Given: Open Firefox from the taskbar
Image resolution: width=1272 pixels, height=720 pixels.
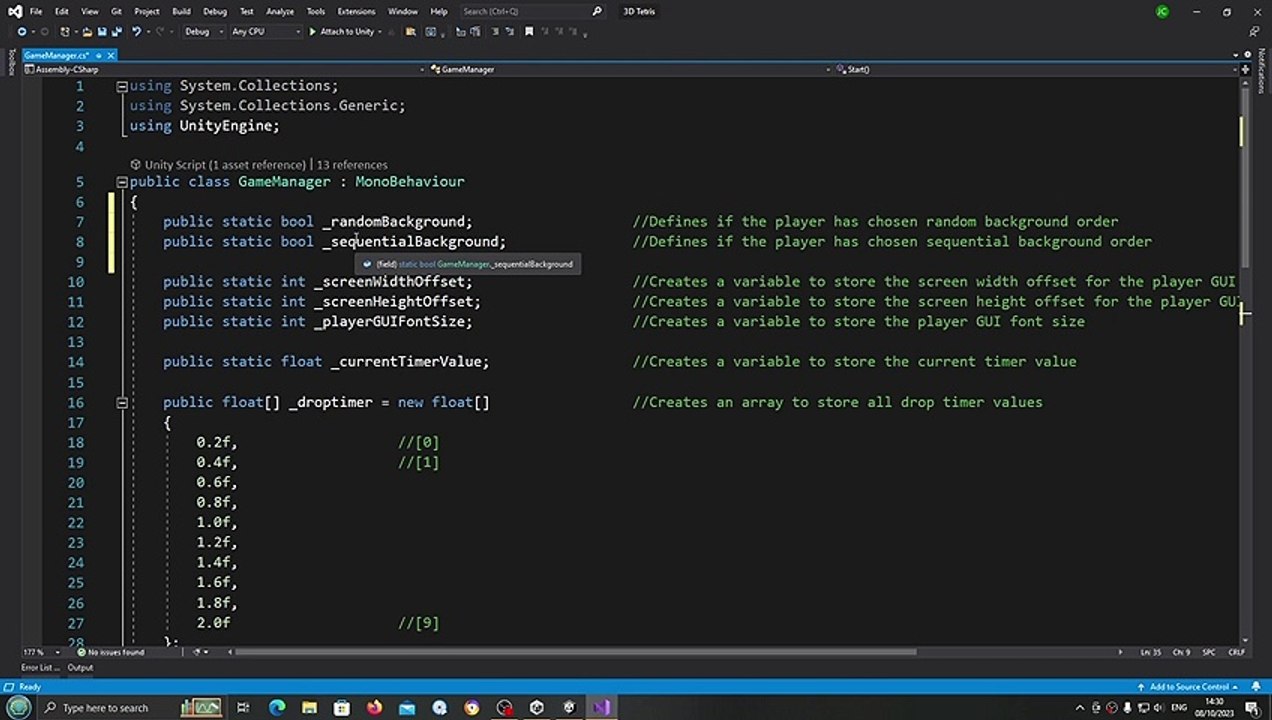Looking at the screenshot, I should [x=374, y=707].
